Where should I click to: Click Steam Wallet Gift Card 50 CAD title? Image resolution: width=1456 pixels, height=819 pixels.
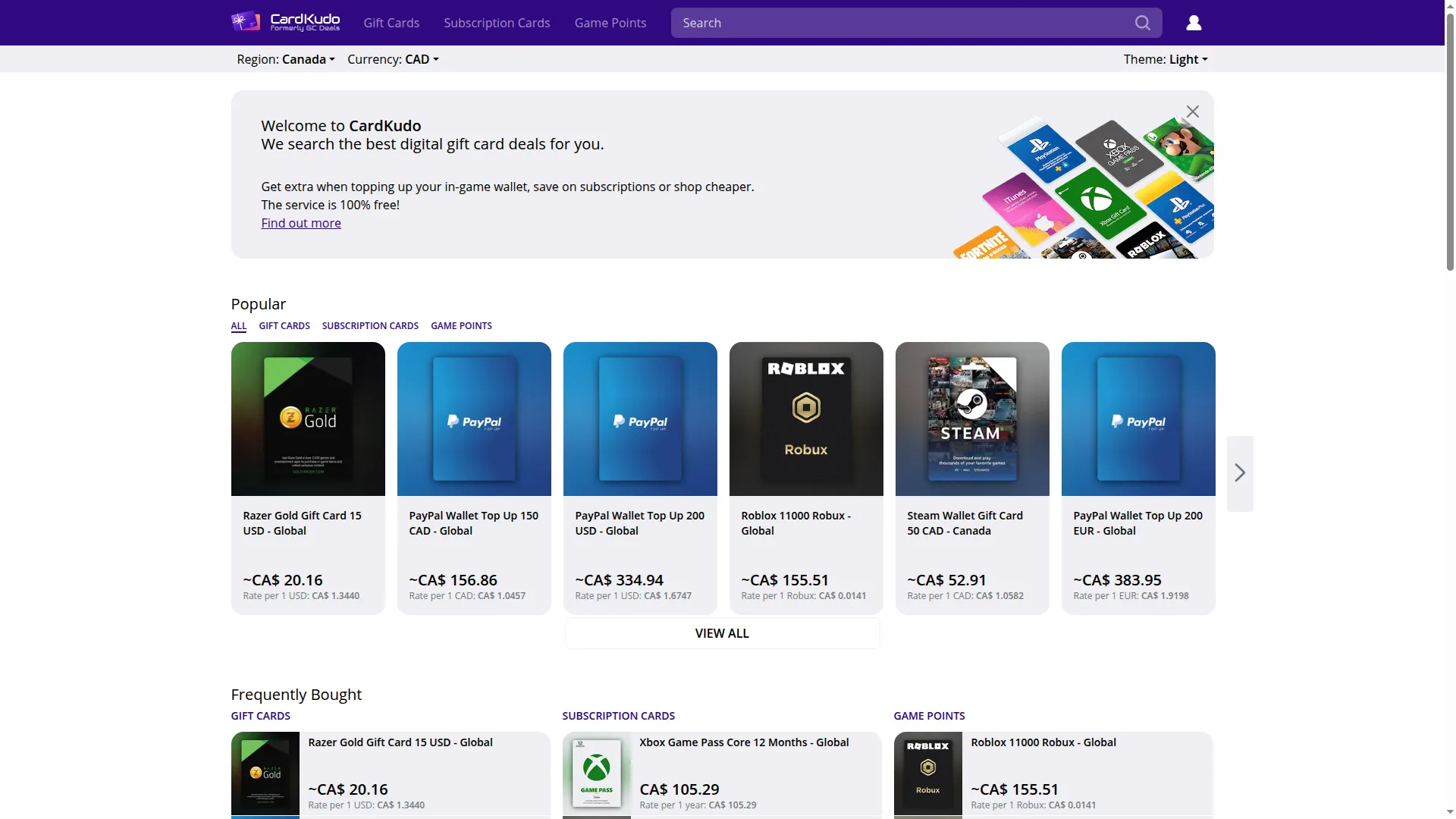pyautogui.click(x=965, y=523)
